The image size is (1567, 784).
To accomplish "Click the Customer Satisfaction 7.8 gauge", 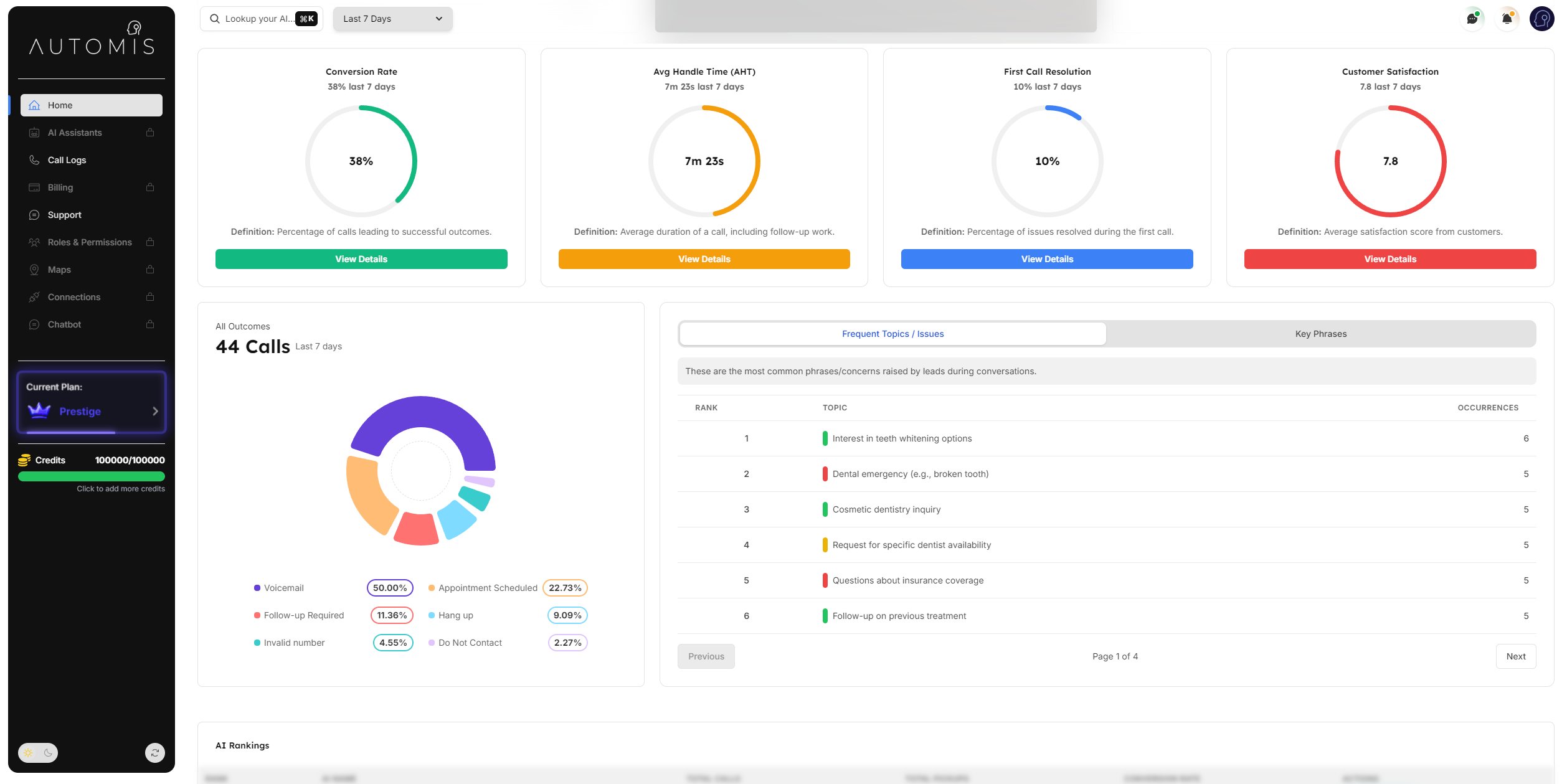I will (x=1390, y=161).
